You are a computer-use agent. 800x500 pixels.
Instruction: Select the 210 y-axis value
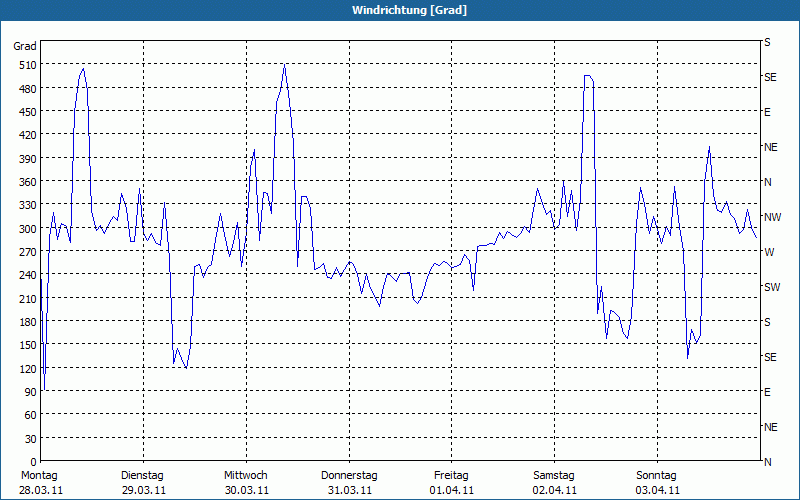point(28,298)
